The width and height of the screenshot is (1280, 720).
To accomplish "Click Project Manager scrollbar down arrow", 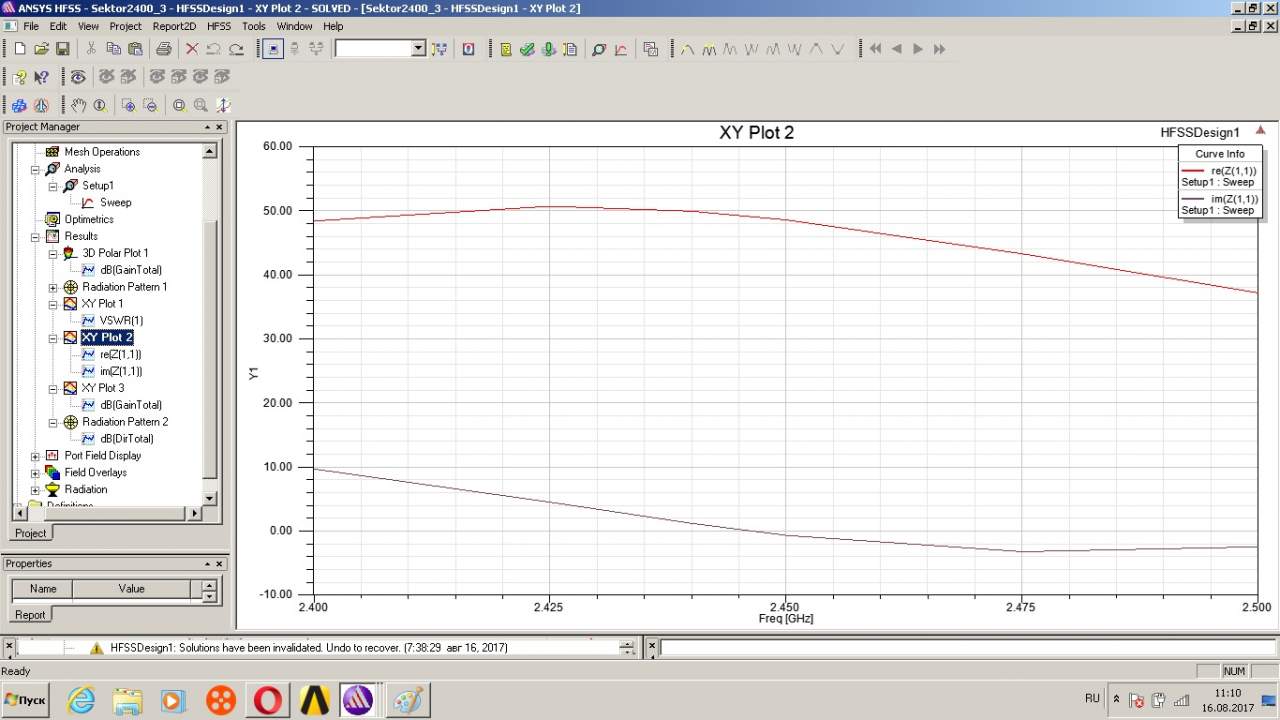I will coord(209,498).
